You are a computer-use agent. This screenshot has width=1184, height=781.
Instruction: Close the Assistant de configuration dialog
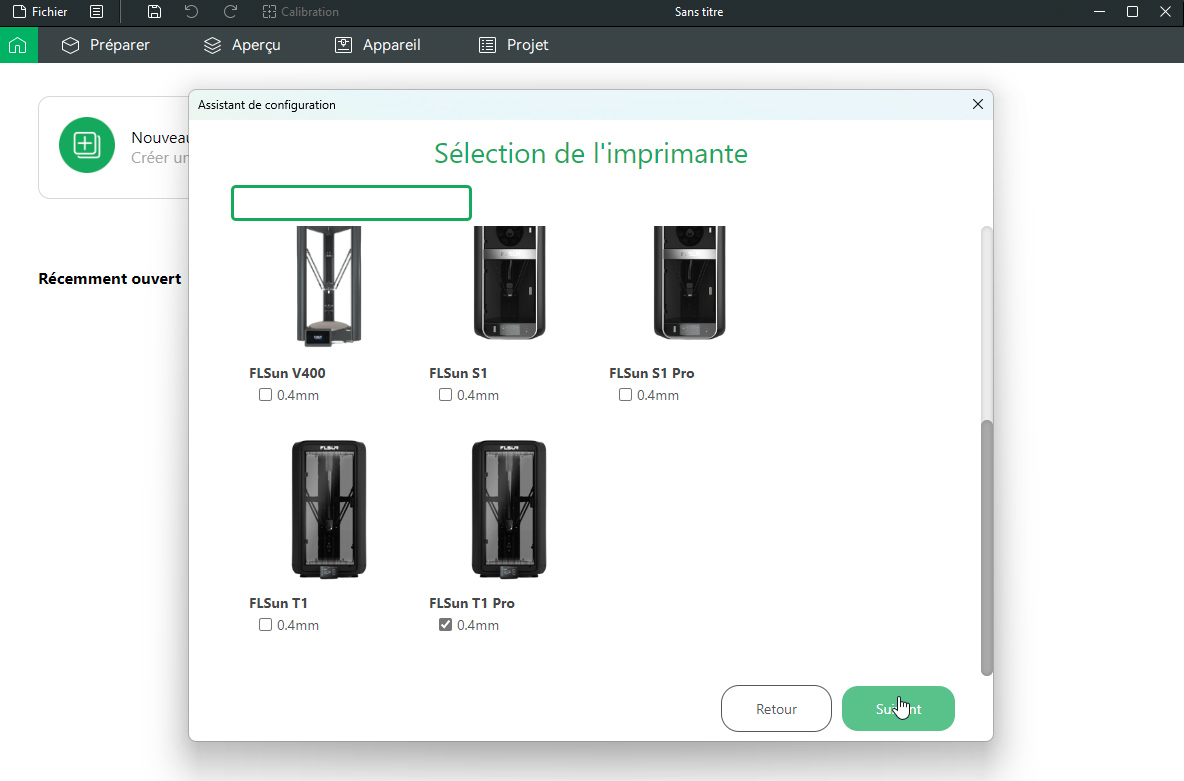click(978, 104)
